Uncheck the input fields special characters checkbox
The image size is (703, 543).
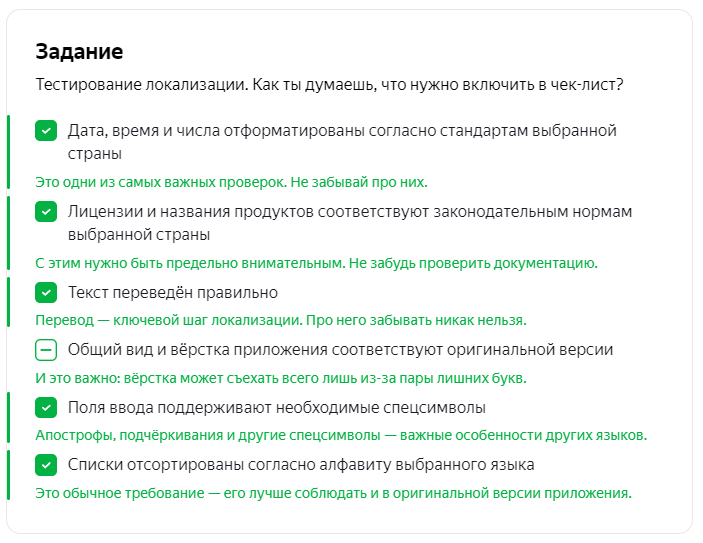46,408
